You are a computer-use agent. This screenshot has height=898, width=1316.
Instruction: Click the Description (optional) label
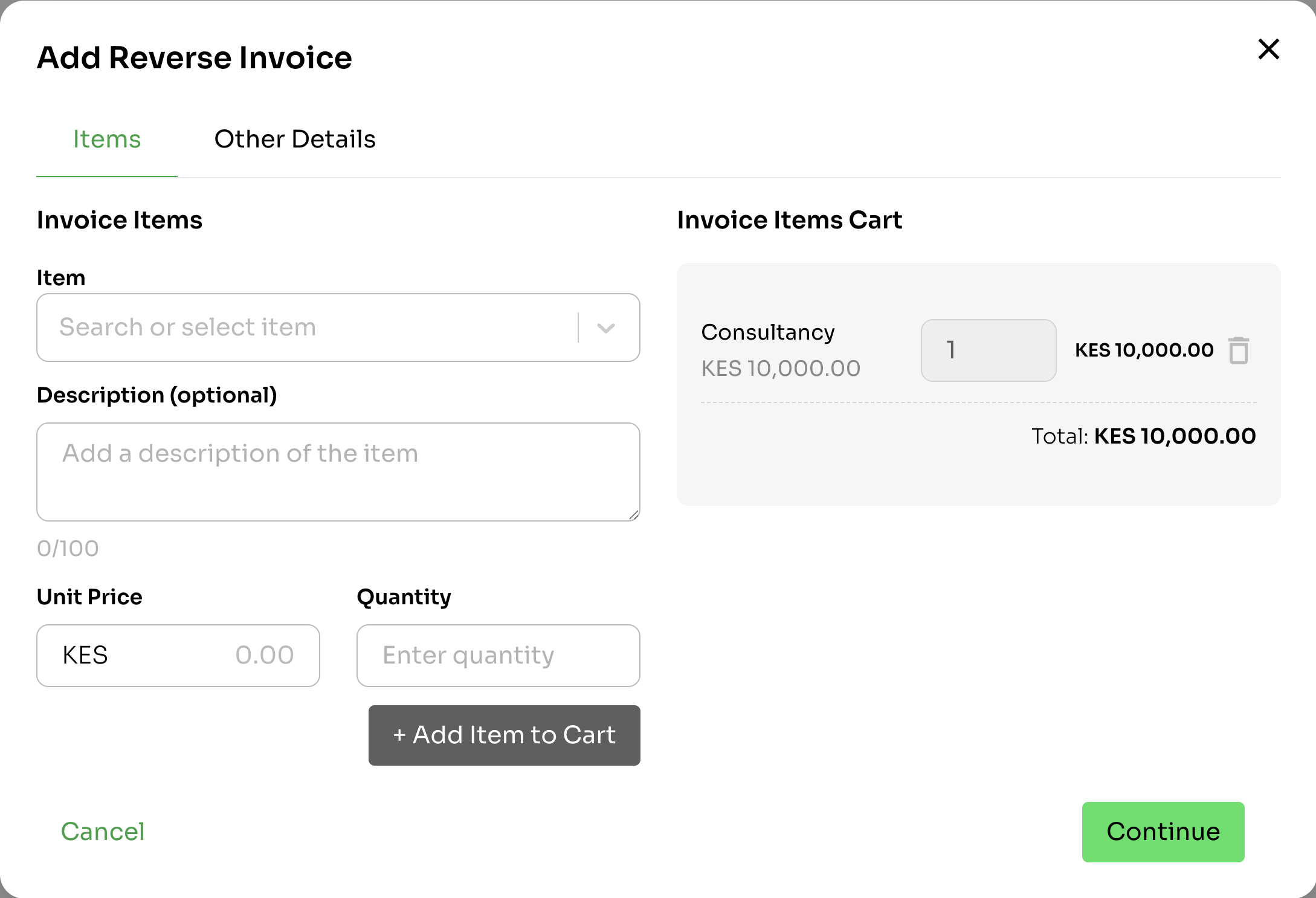click(156, 395)
